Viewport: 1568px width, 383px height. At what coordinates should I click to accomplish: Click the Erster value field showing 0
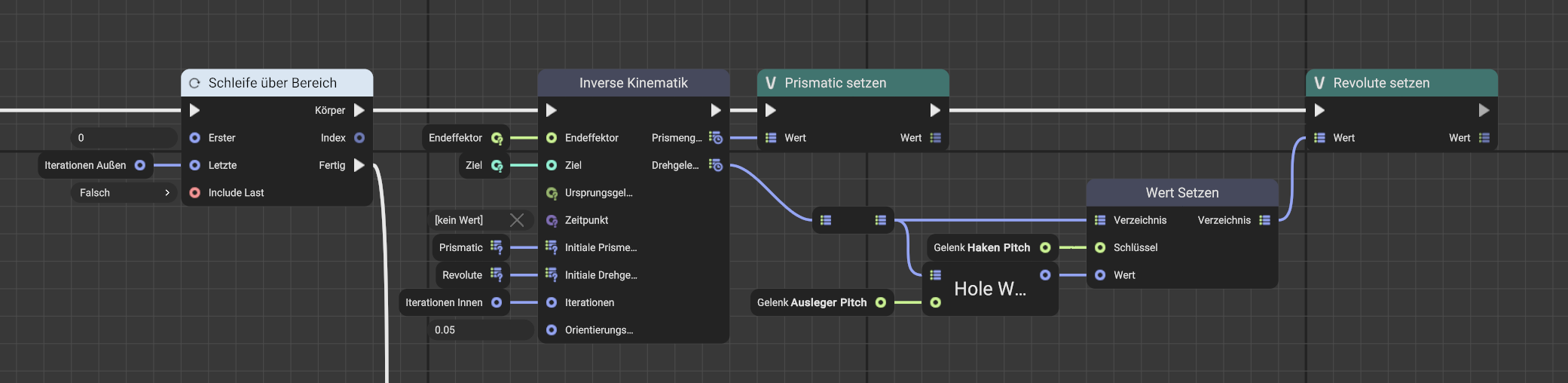[124, 138]
